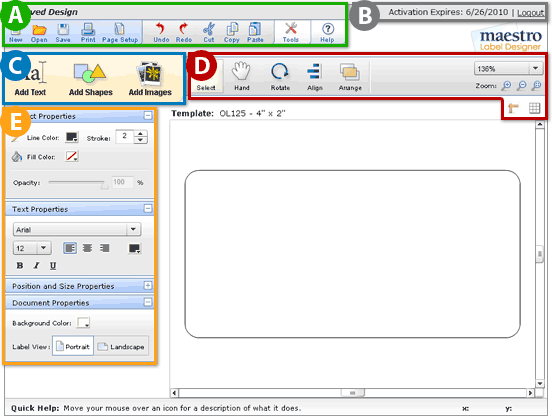Screen dimensions: 552x416
Task: Collapse the Text Properties panel
Action: coord(148,209)
